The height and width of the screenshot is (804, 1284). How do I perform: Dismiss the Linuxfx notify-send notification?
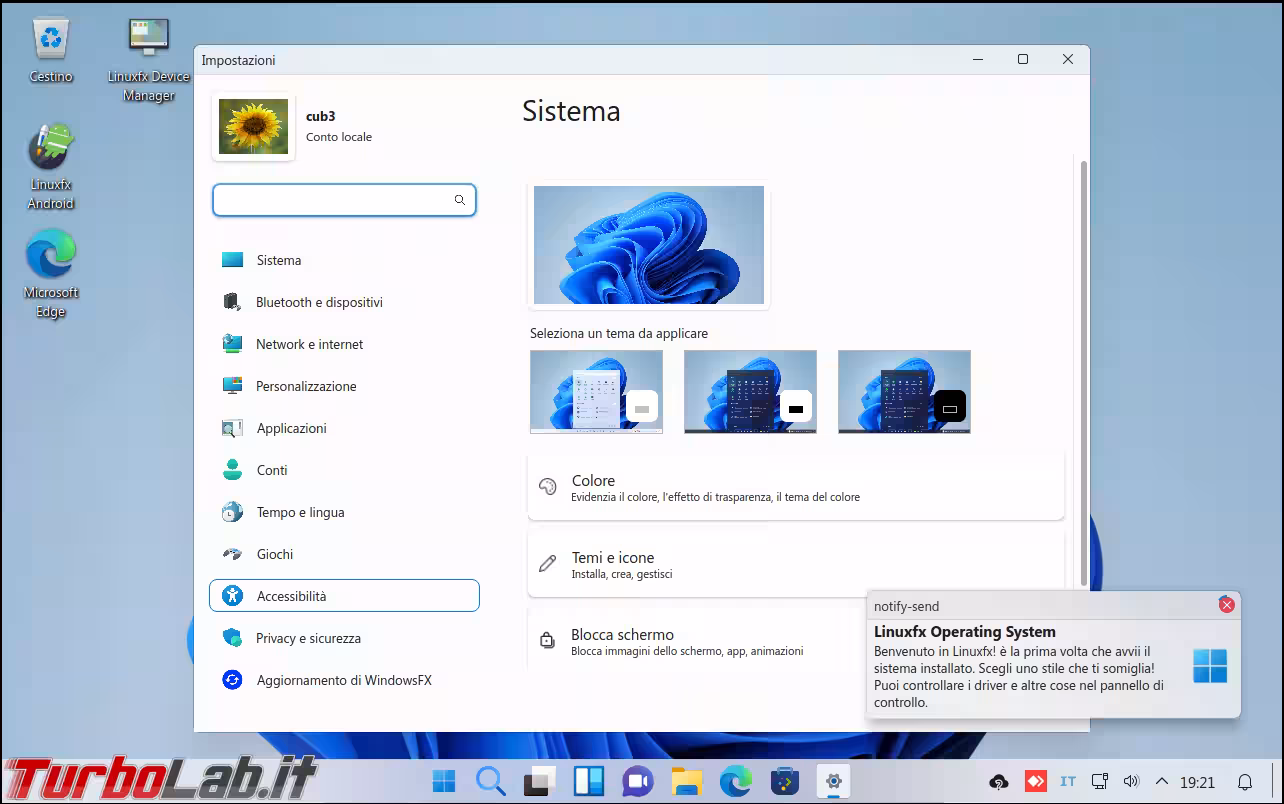coord(1226,605)
